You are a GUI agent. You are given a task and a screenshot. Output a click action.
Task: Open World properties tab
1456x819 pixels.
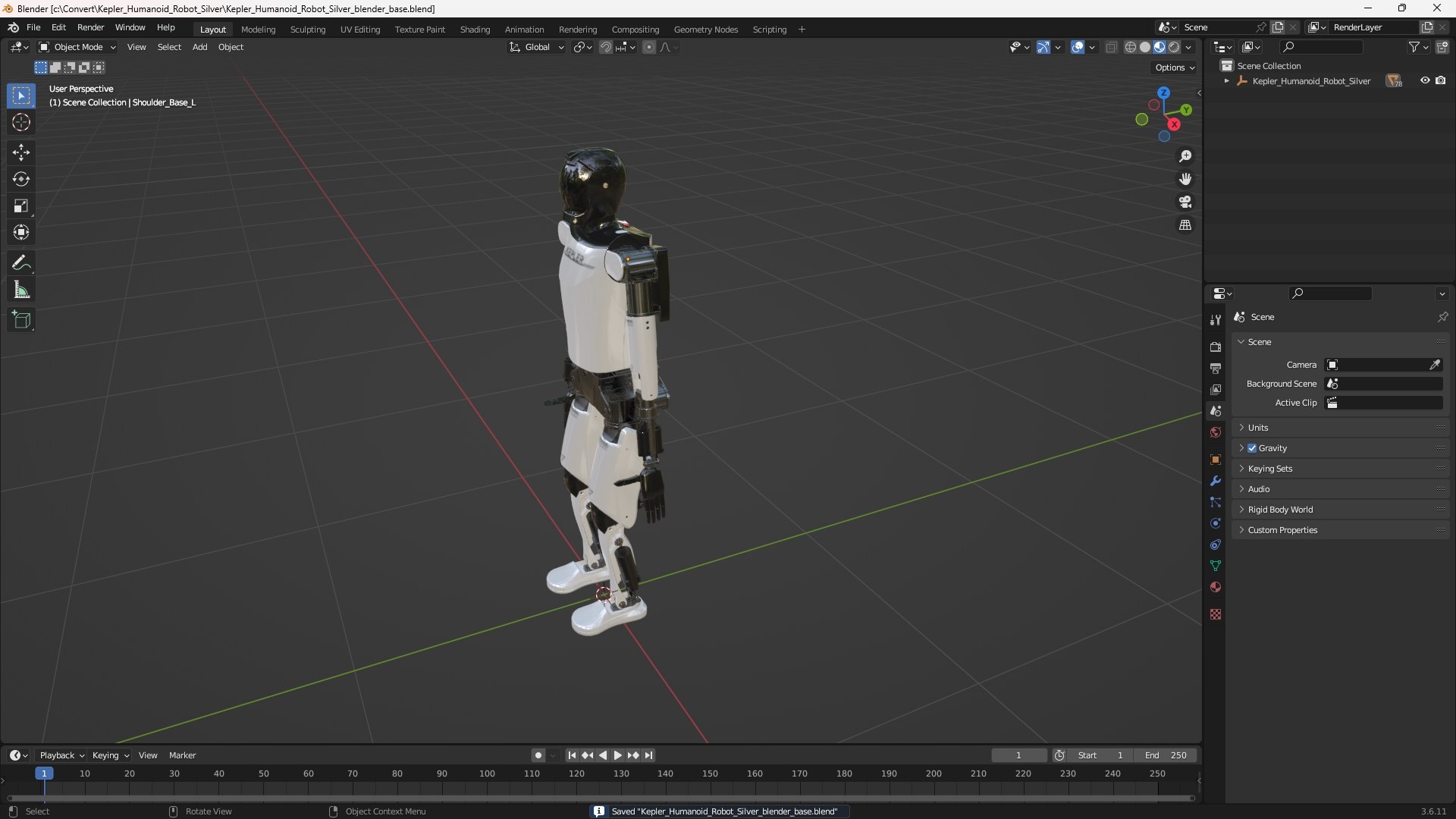(x=1216, y=432)
